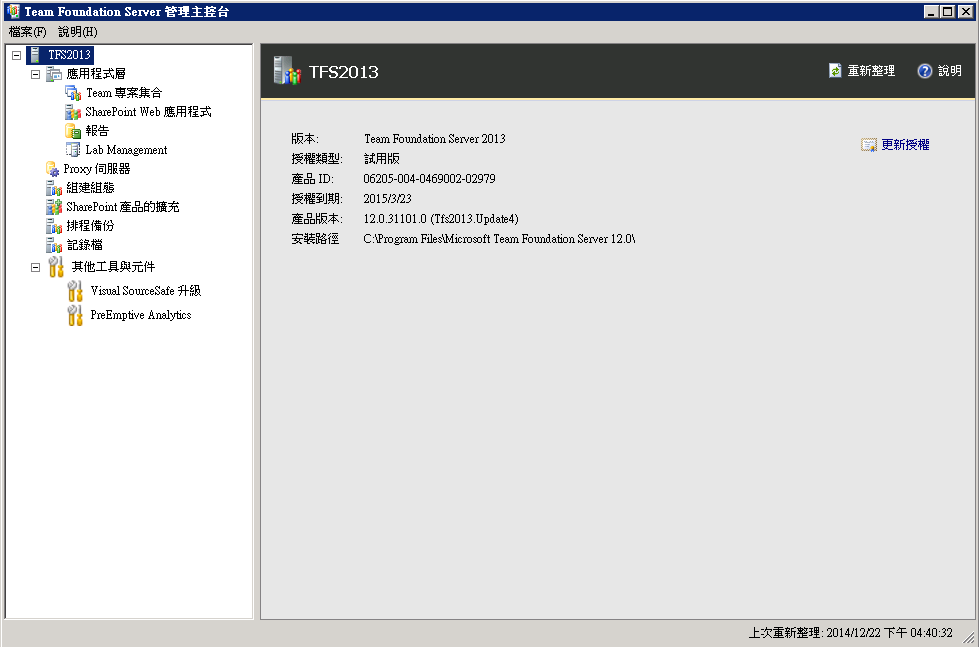Viewport: 979px width, 647px height.
Task: Click the 排程備份 scheduled backups icon
Action: [x=54, y=226]
